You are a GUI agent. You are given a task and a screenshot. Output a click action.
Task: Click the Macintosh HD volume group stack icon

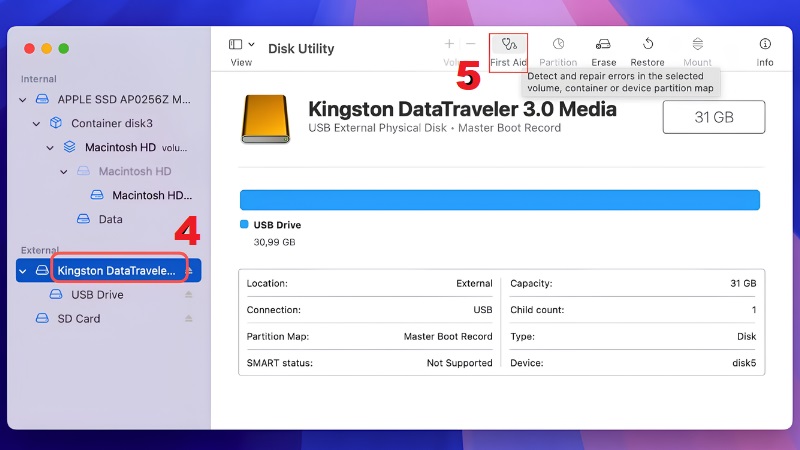[x=69, y=147]
